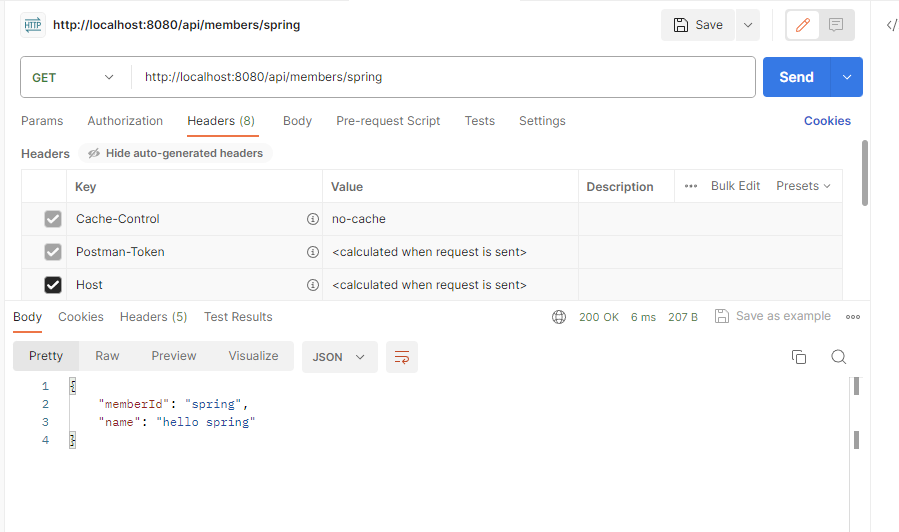Image resolution: width=899 pixels, height=532 pixels.
Task: Switch to Visualize view
Action: (253, 356)
